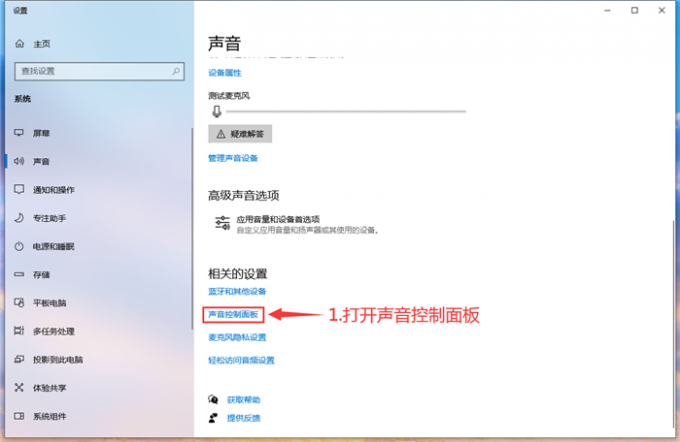This screenshot has height=442, width=680.
Task: Click the warning icon on 疑难解答 button
Action: coord(221,134)
